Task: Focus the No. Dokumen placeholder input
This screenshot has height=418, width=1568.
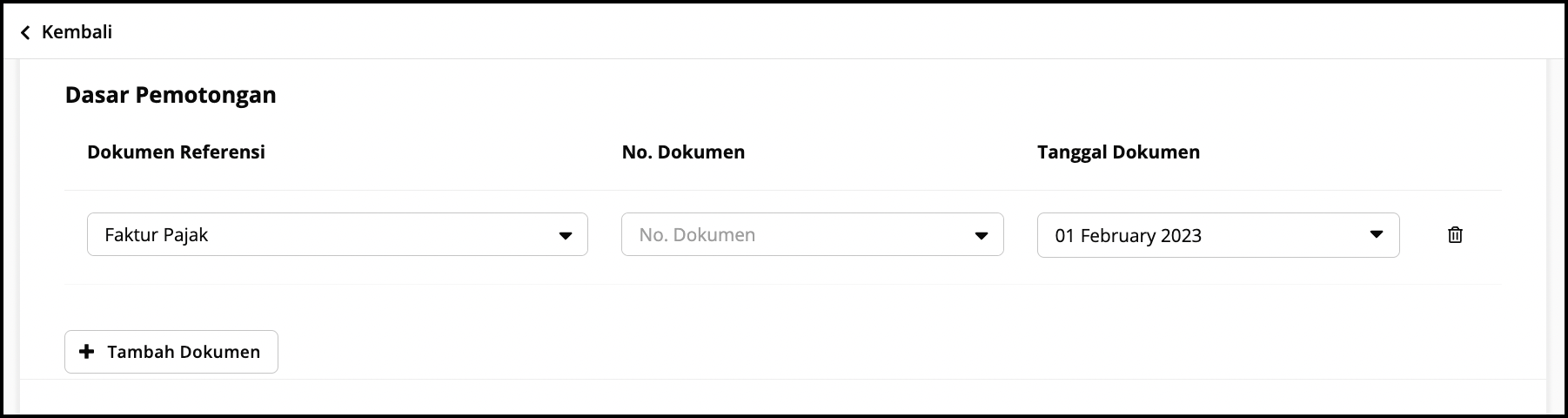Action: tap(697, 235)
